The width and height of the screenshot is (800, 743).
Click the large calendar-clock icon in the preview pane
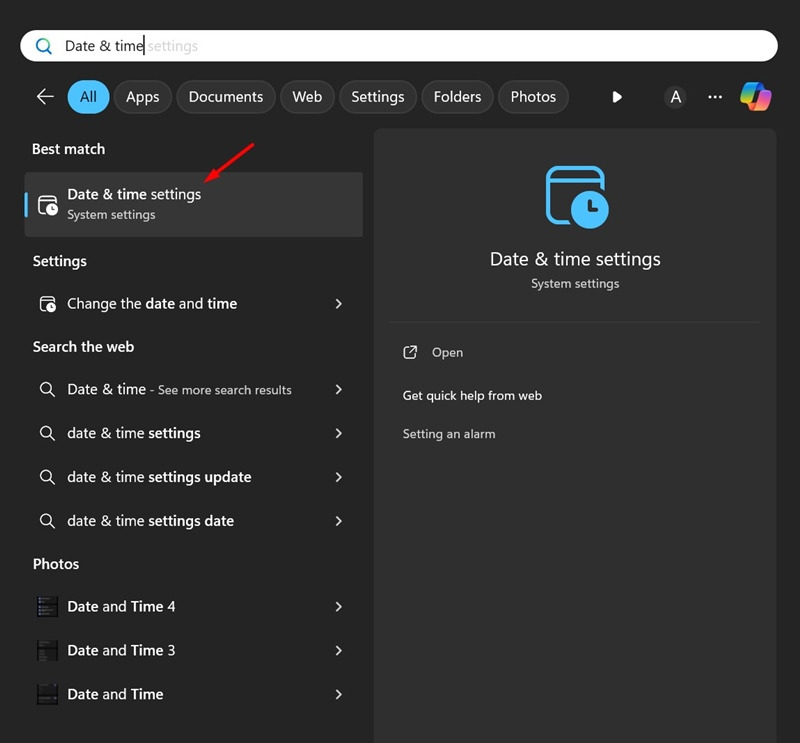(577, 197)
